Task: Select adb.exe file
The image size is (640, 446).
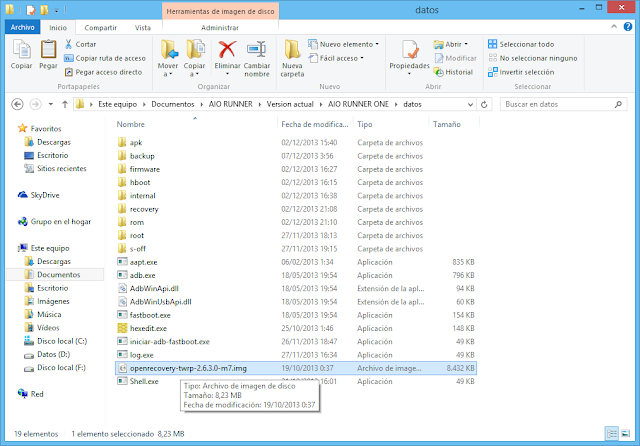Action: tap(136, 275)
